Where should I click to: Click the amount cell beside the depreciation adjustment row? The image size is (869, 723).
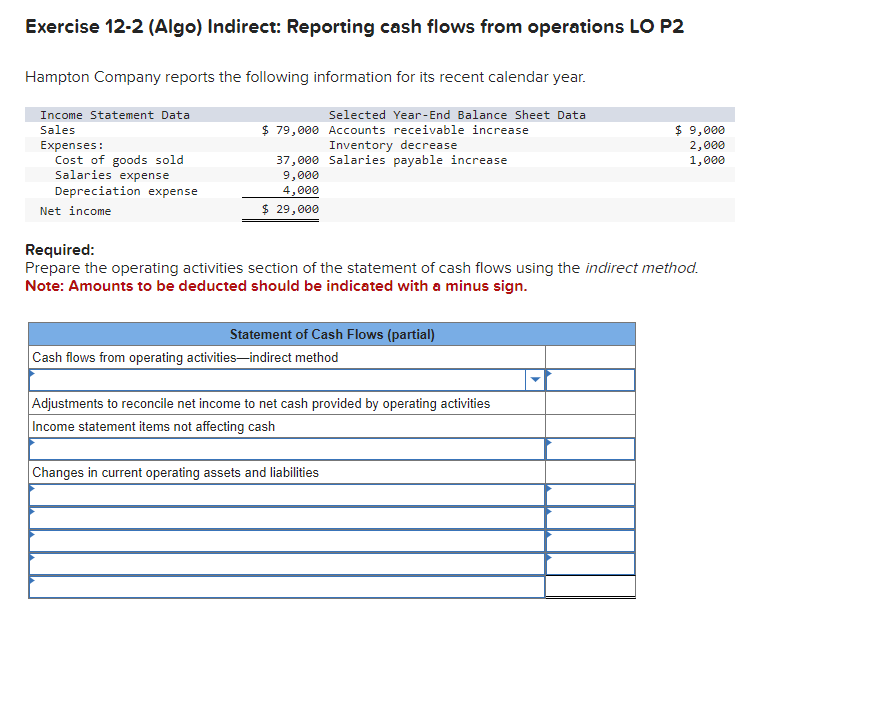coord(589,448)
